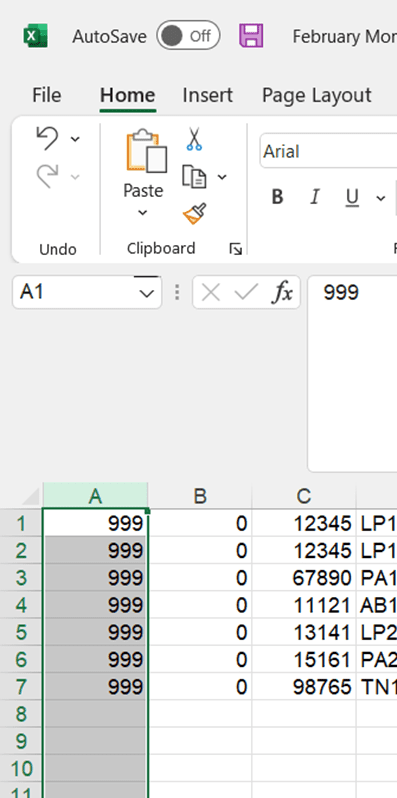Toggle Bold formatting
This screenshot has height=798, width=397.
277,197
